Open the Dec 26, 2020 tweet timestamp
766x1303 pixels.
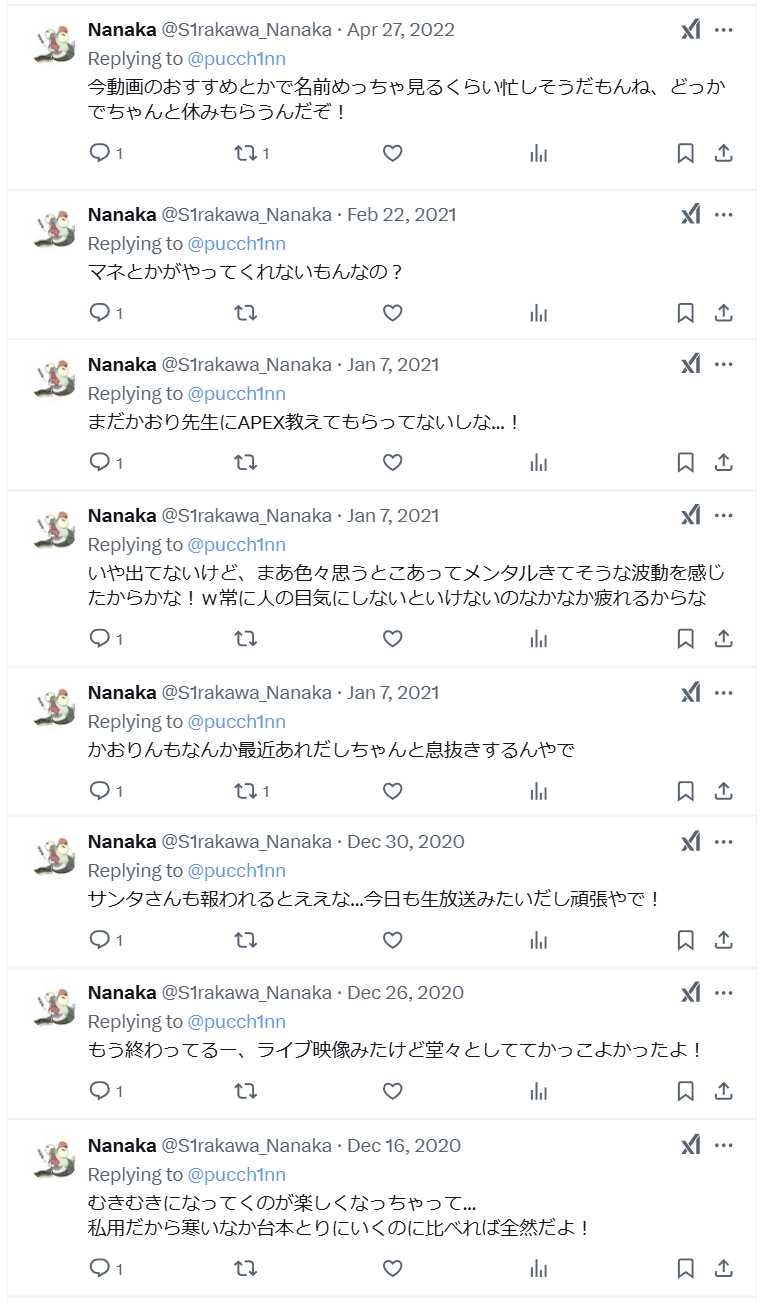[x=405, y=993]
